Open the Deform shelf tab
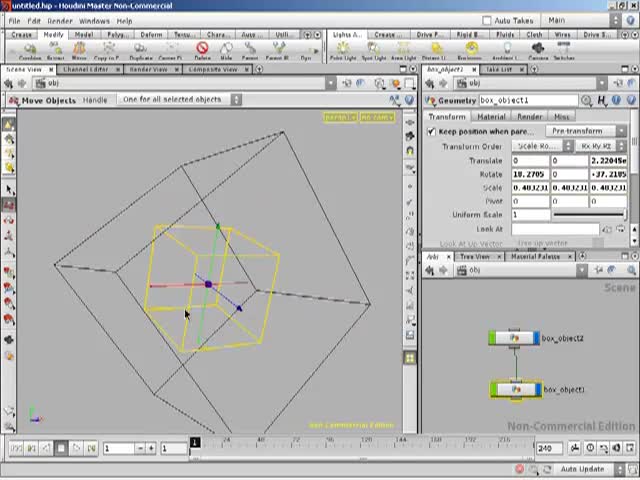Image resolution: width=640 pixels, height=480 pixels. 151,35
